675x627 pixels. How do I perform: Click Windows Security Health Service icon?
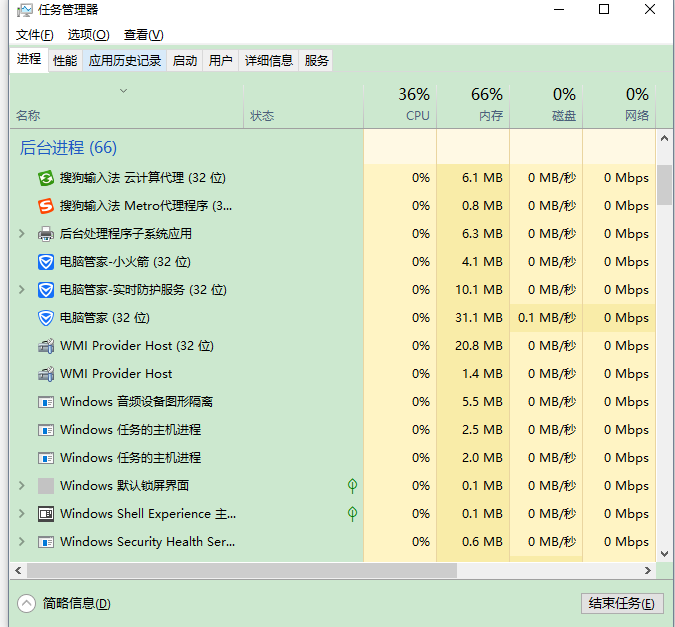click(x=46, y=542)
